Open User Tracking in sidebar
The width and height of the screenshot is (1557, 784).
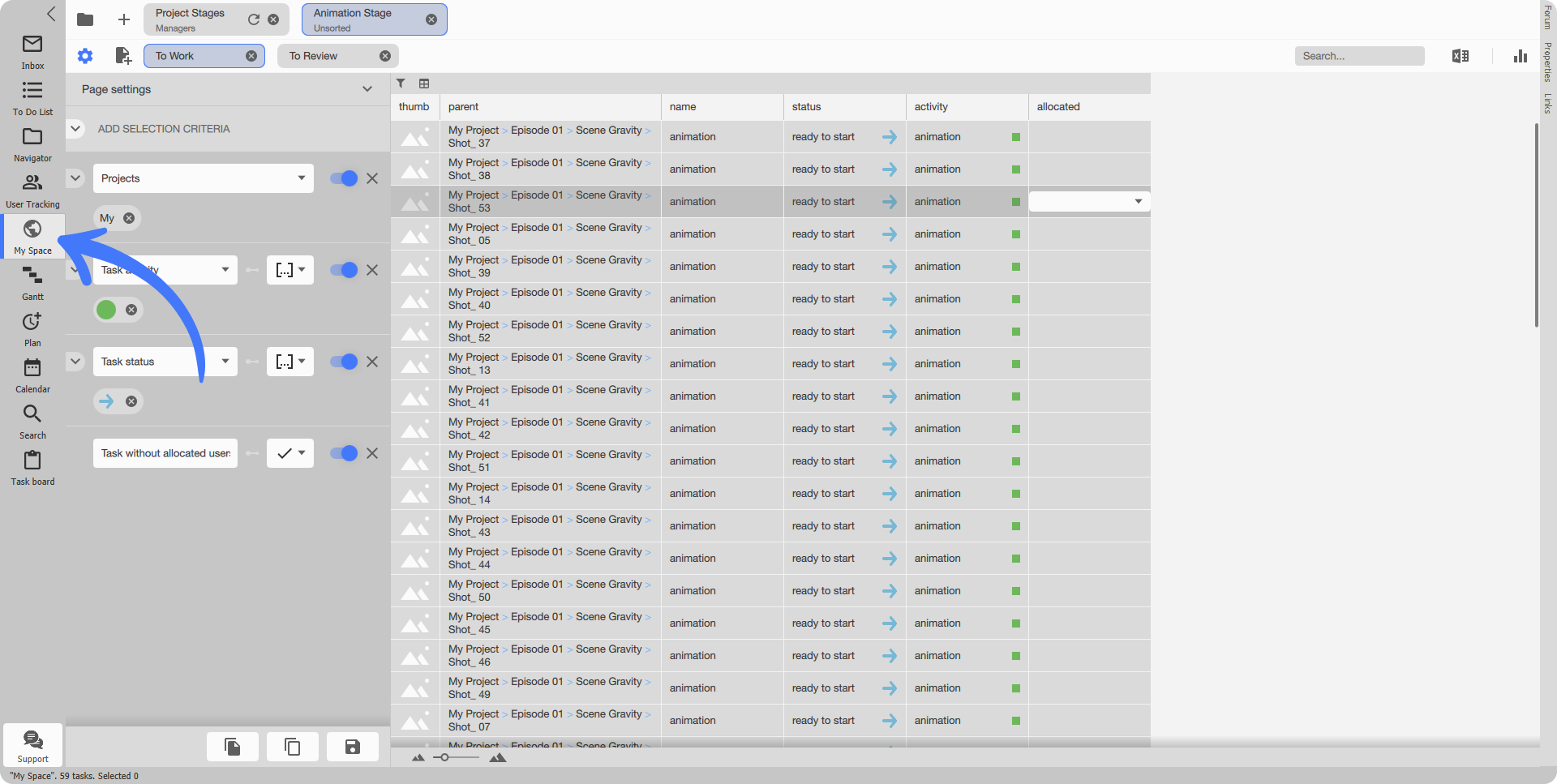[x=32, y=191]
